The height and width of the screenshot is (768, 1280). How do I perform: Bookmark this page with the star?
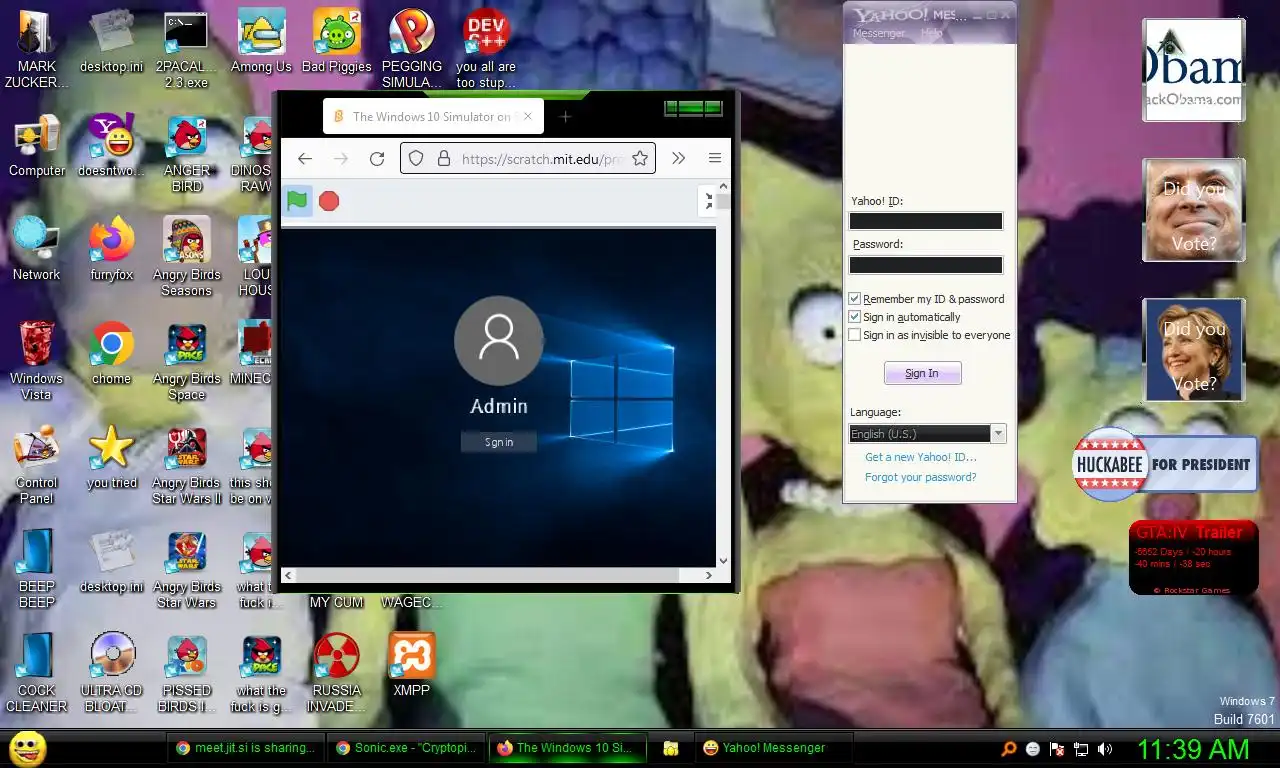640,158
